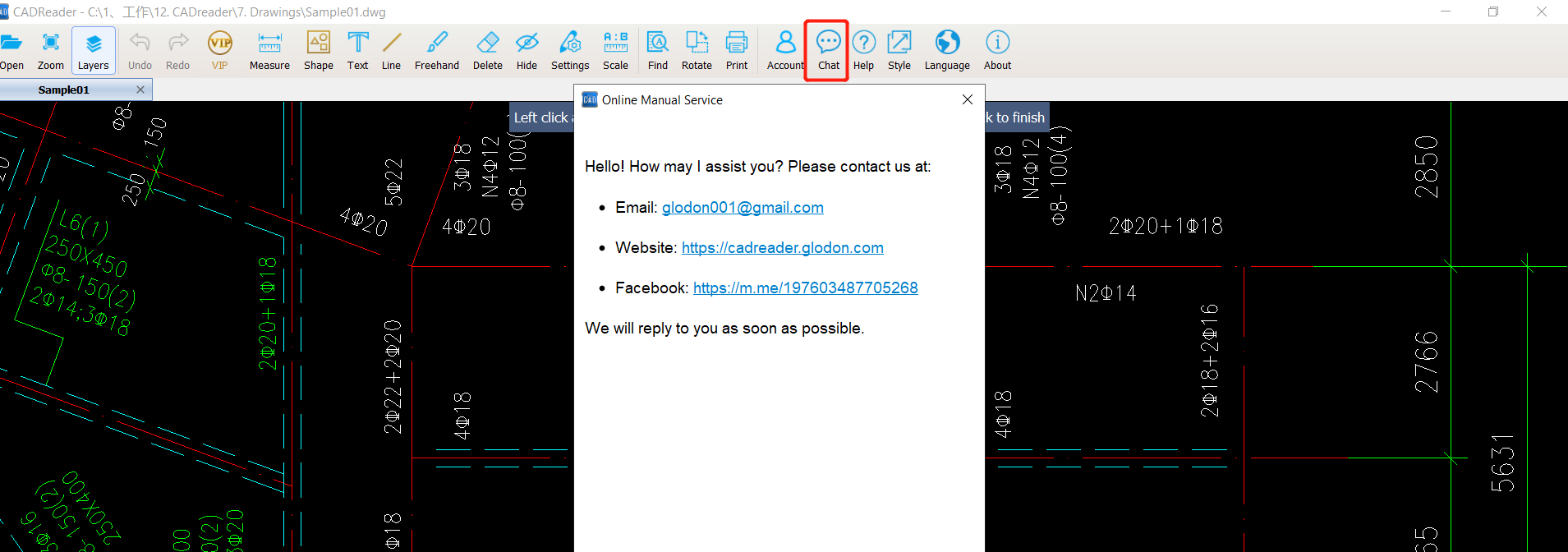Rotate the drawing view
The height and width of the screenshot is (552, 1568).
coord(697,51)
